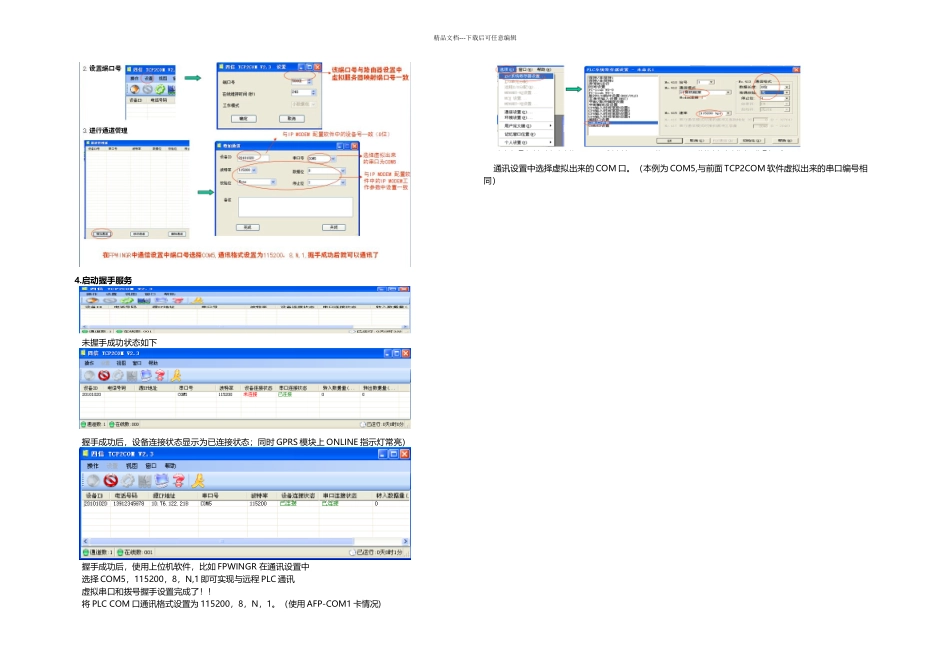Viewport: 950px width, 672px height.
Task: Click the red question mark help icon in connected-state TCP2COM window
Action: click(x=179, y=481)
